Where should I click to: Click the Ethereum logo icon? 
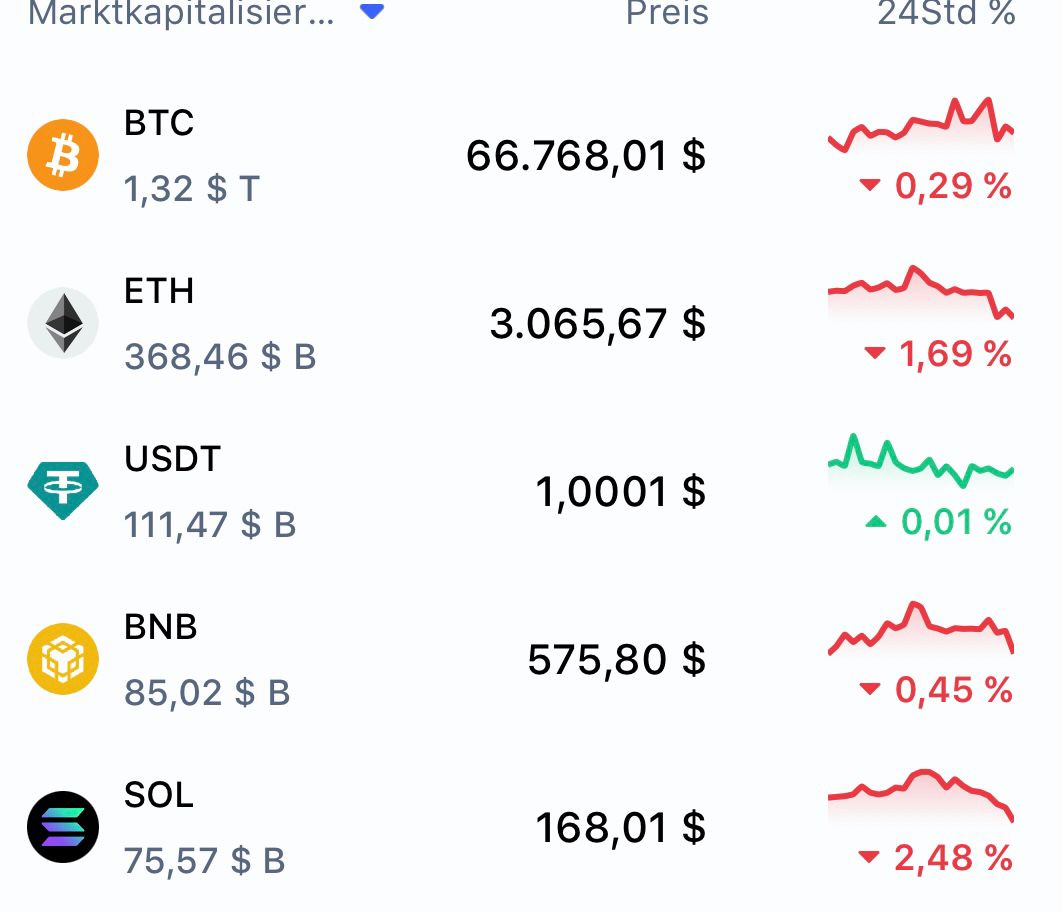click(x=62, y=322)
